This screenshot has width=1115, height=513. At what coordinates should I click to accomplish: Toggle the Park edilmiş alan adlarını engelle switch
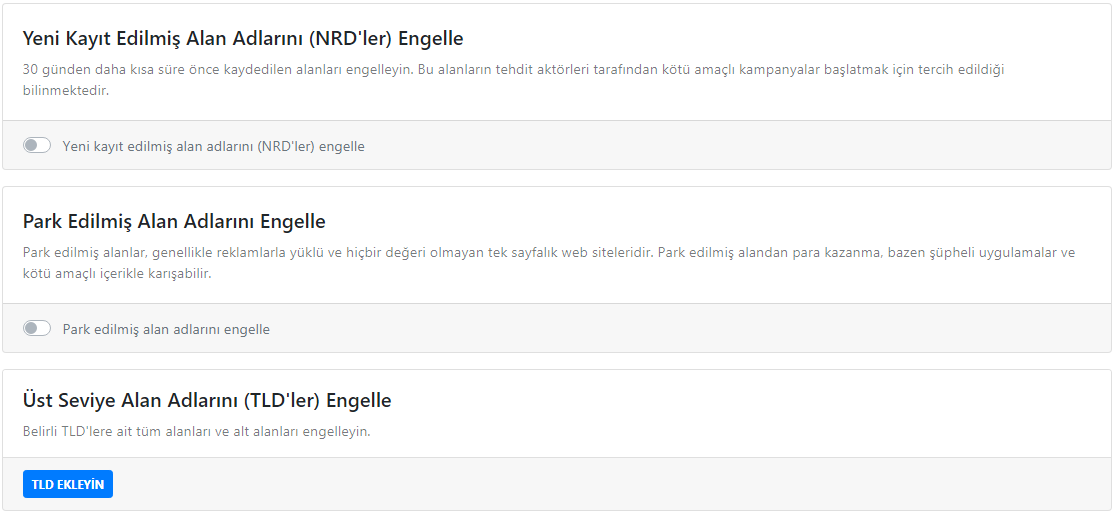click(37, 329)
